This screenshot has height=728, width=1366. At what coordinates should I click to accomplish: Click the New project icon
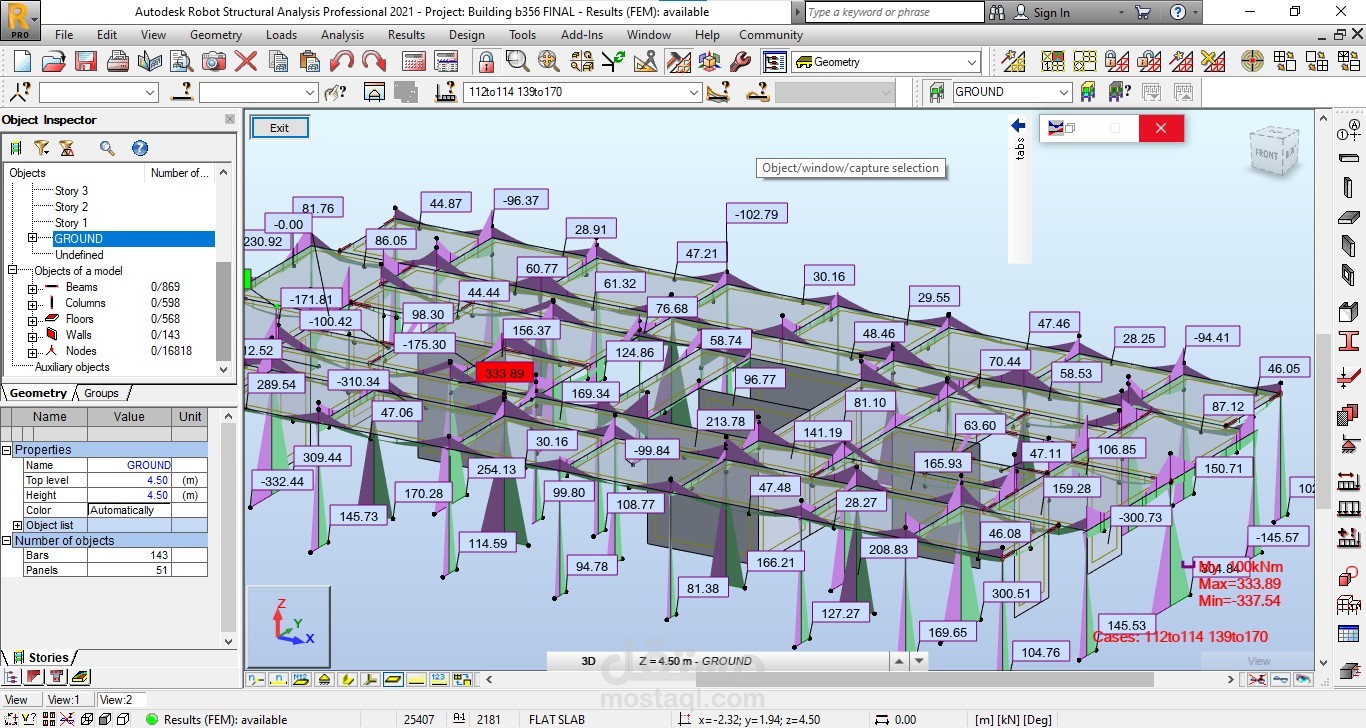pyautogui.click(x=22, y=61)
